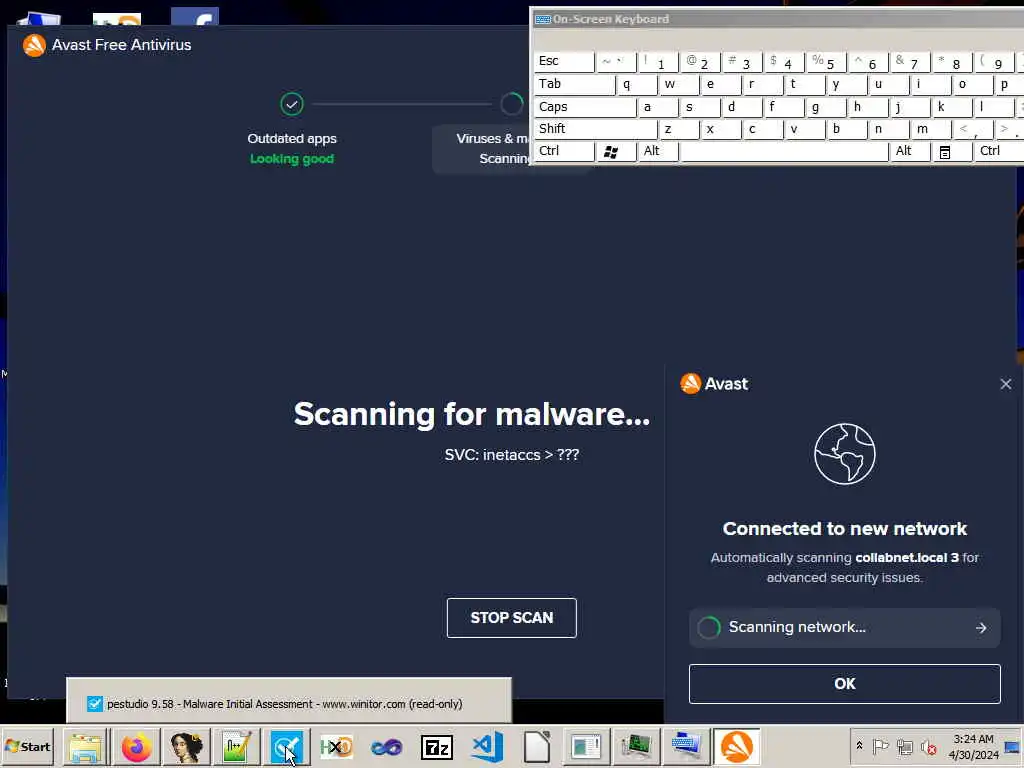
Task: Confirm the network popup with OK
Action: [x=844, y=684]
